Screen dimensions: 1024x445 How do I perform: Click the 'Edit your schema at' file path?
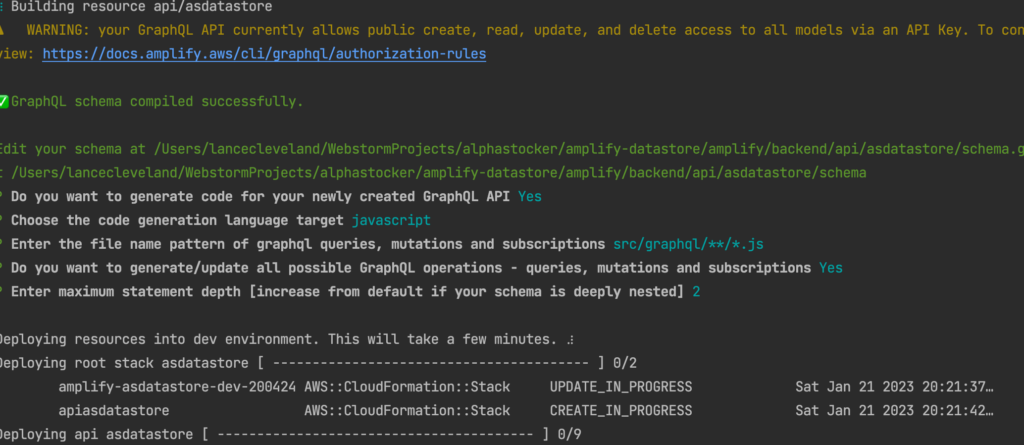pyautogui.click(x=590, y=149)
